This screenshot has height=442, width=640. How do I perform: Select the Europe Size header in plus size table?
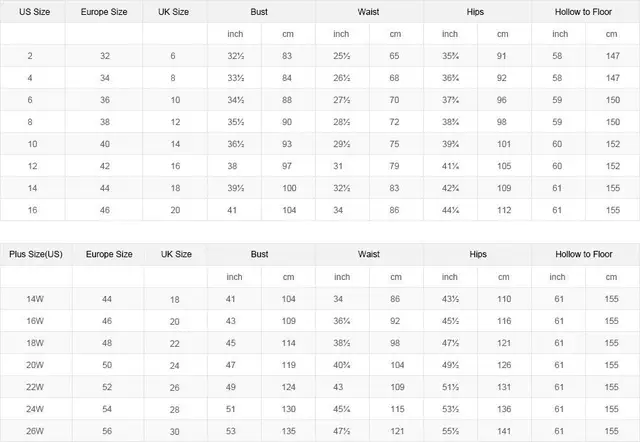click(109, 254)
